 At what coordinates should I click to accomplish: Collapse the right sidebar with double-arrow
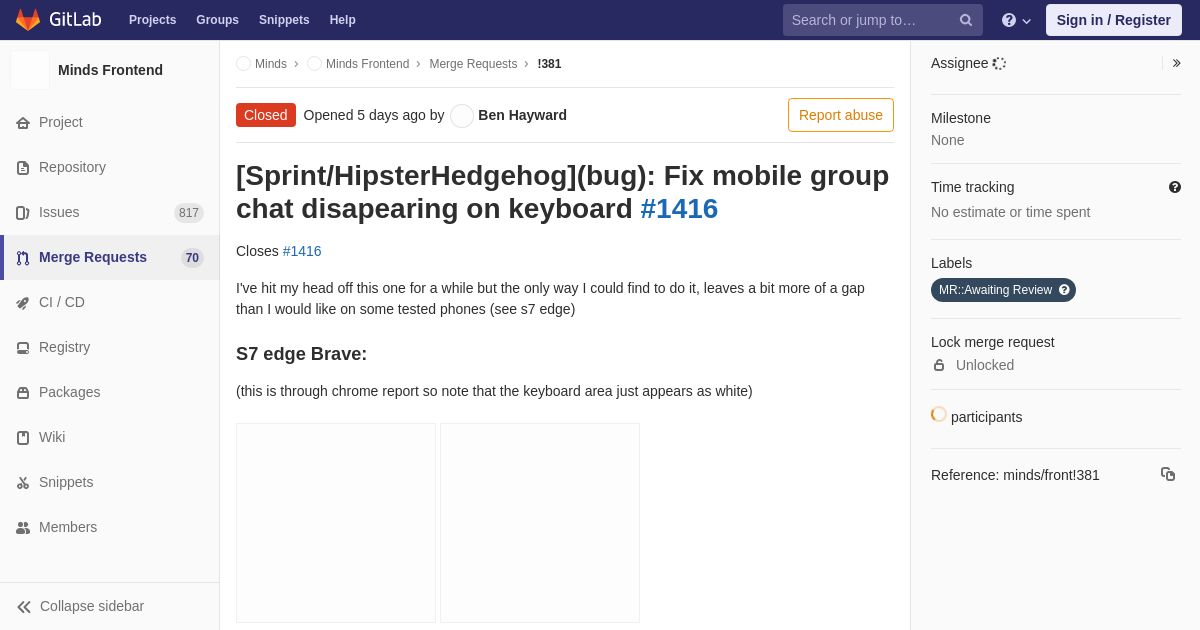[x=1176, y=63]
